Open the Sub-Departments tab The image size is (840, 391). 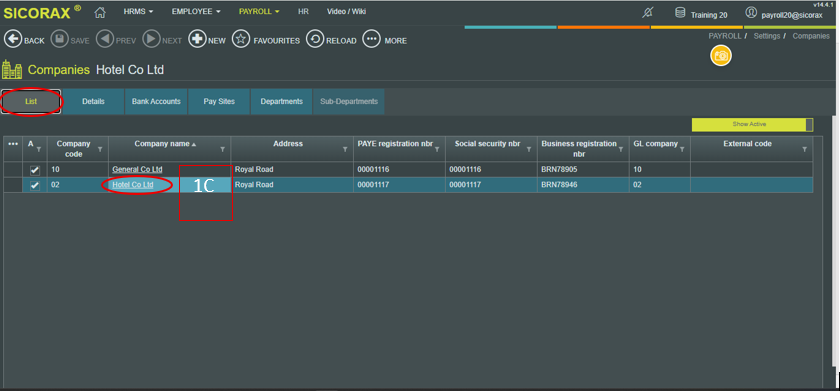(349, 102)
